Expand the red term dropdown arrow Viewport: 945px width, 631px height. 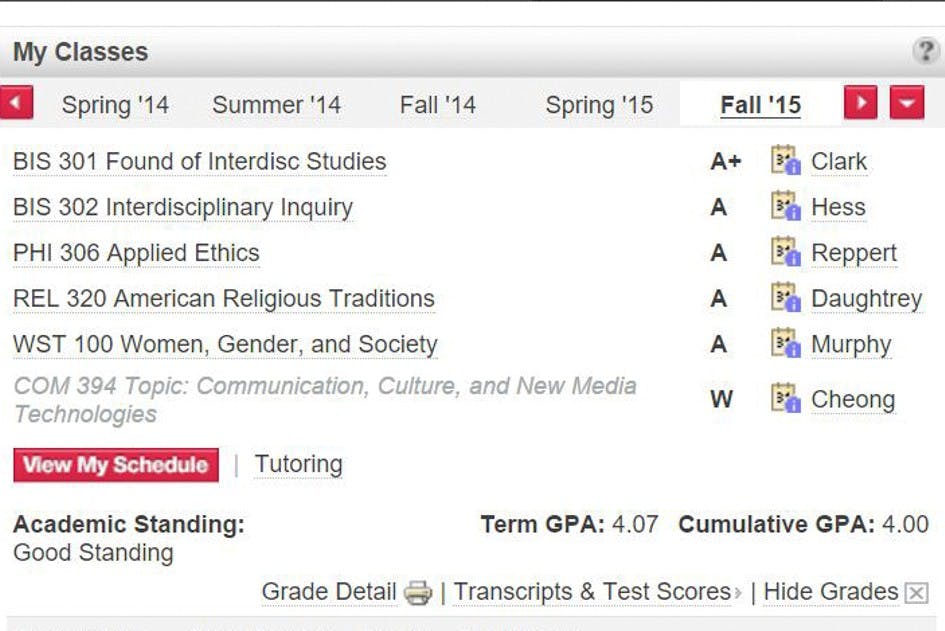(906, 103)
